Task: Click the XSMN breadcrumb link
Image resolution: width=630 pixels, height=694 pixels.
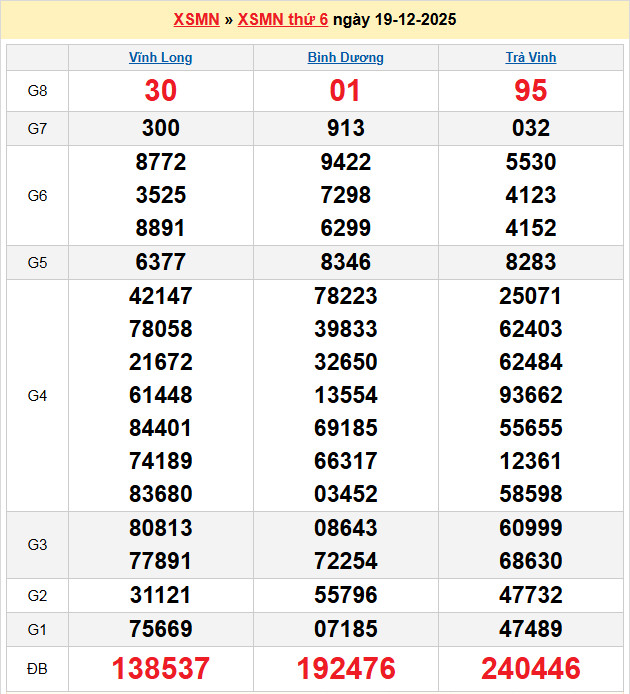Action: point(196,19)
